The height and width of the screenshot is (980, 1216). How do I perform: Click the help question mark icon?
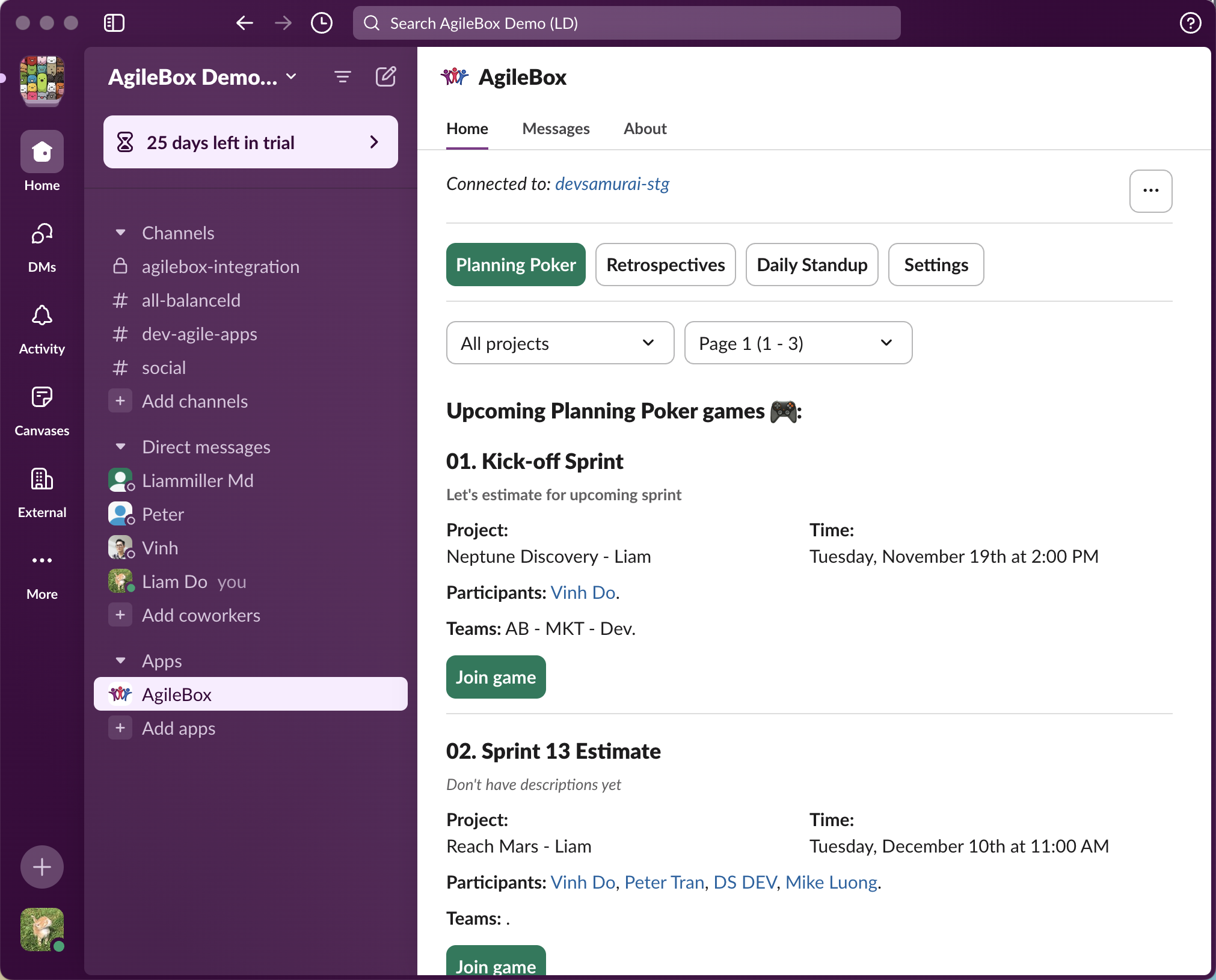(1190, 23)
